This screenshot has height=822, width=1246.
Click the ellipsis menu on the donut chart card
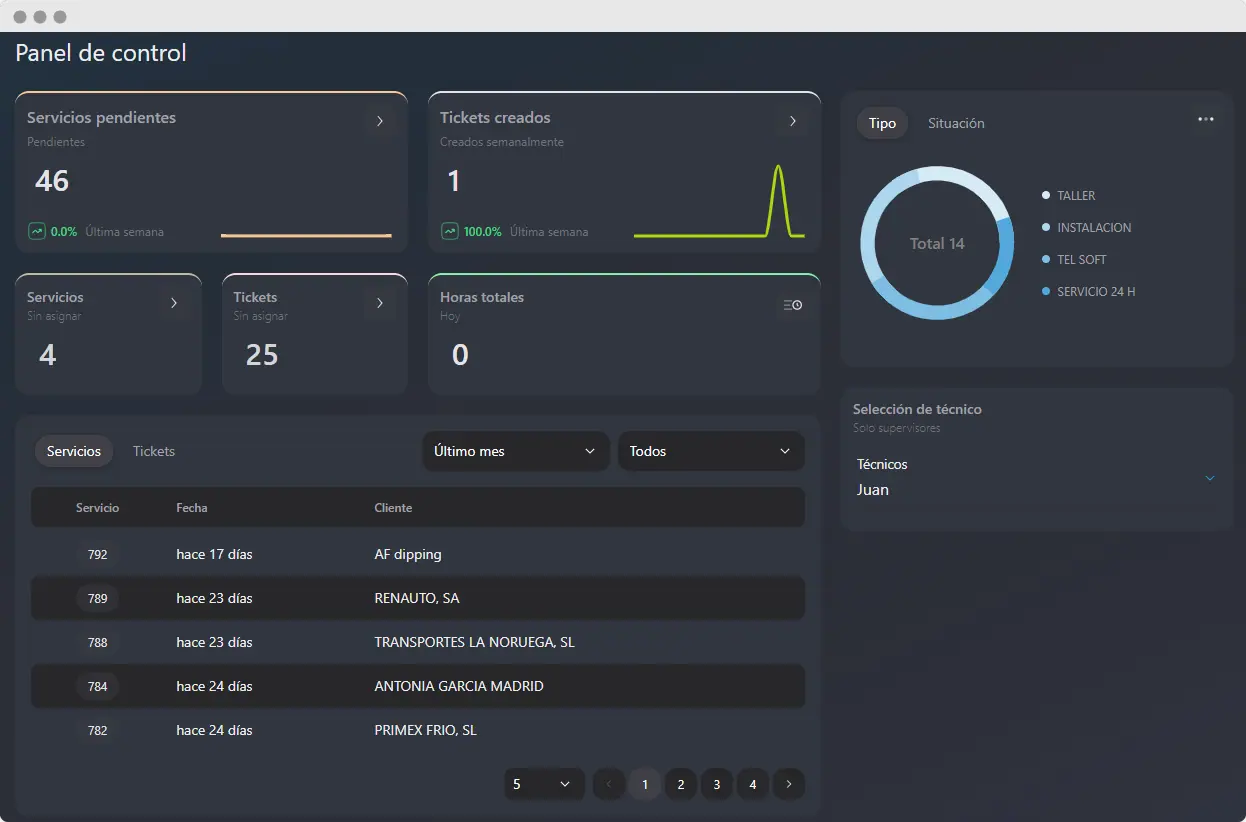click(1206, 119)
